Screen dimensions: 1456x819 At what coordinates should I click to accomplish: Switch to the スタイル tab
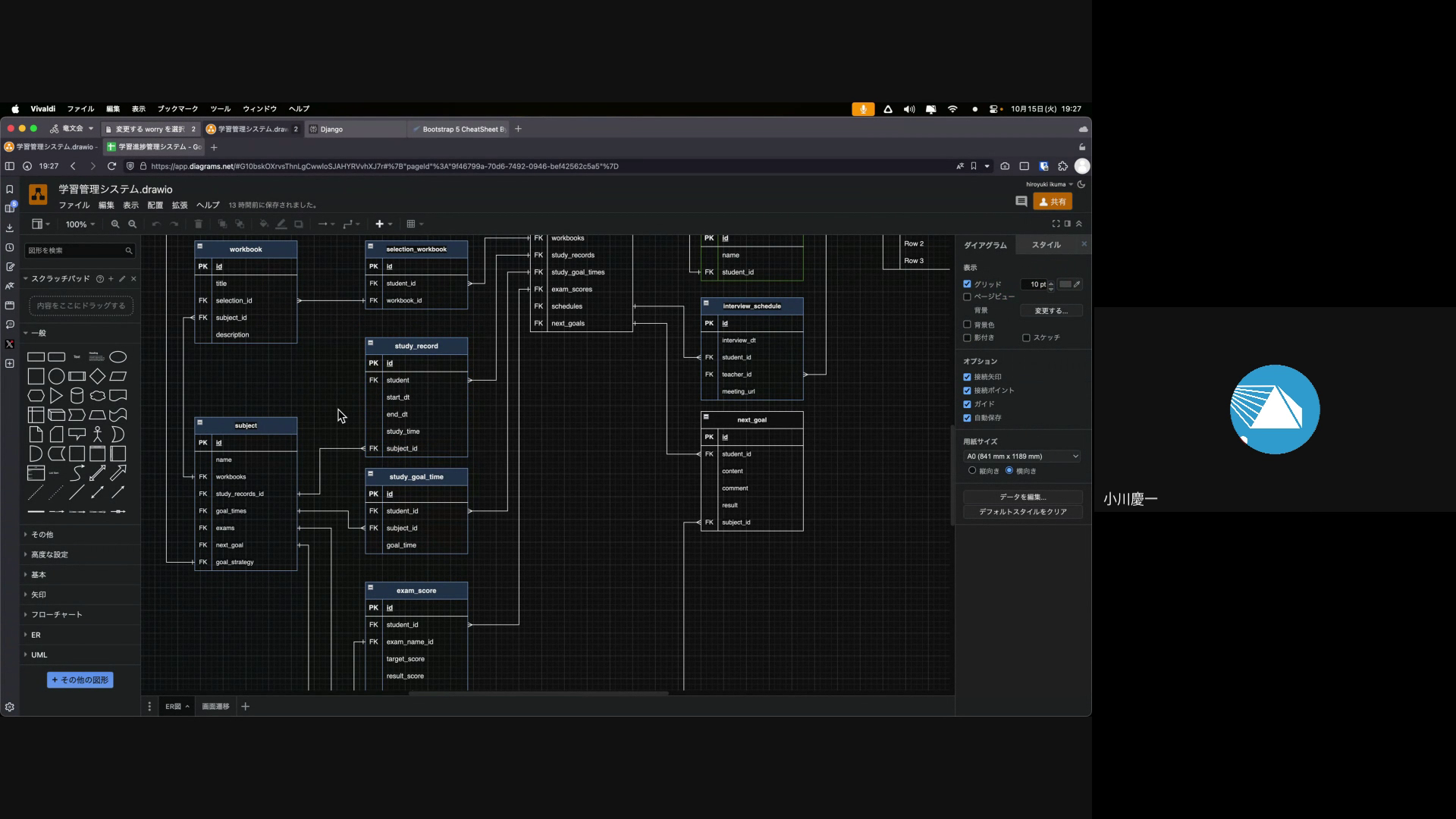pyautogui.click(x=1046, y=245)
